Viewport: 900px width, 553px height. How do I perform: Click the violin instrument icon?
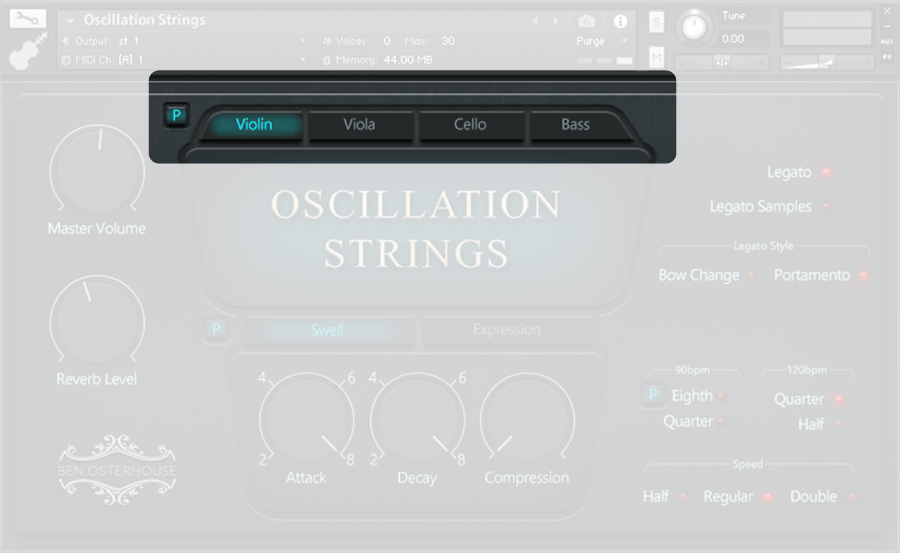(x=28, y=52)
